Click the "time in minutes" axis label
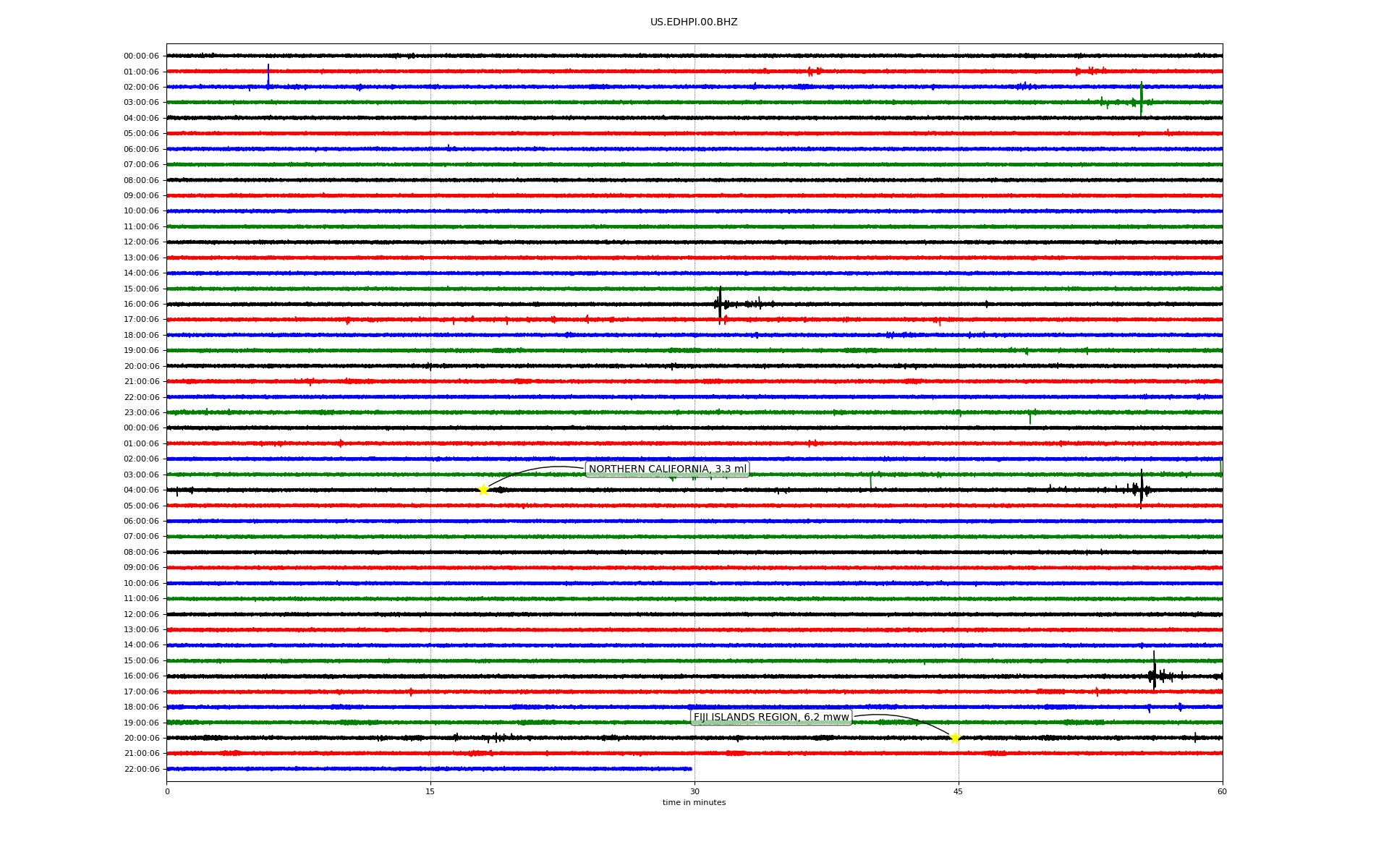Image resolution: width=1389 pixels, height=868 pixels. (x=694, y=803)
